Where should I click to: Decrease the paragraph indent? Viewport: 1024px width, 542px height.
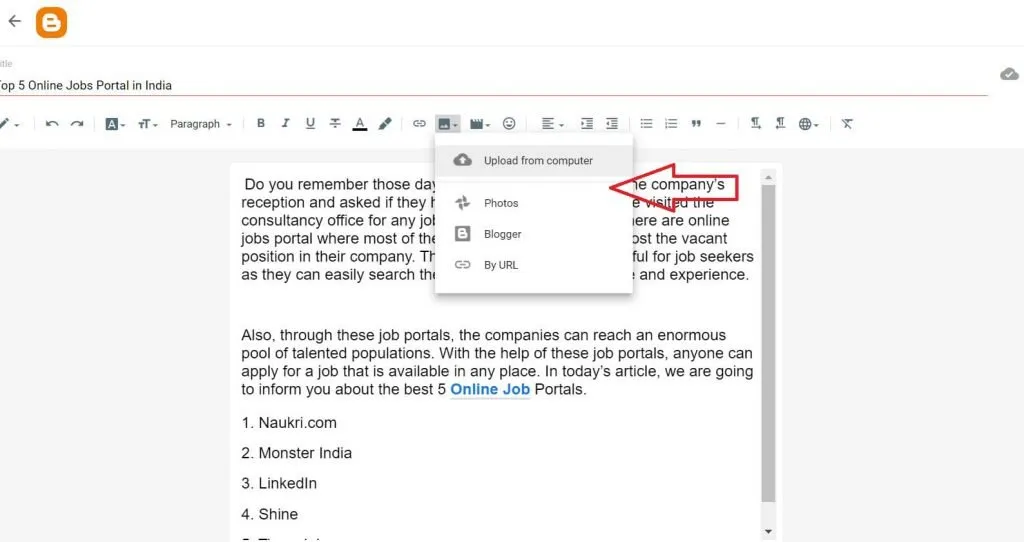click(612, 123)
